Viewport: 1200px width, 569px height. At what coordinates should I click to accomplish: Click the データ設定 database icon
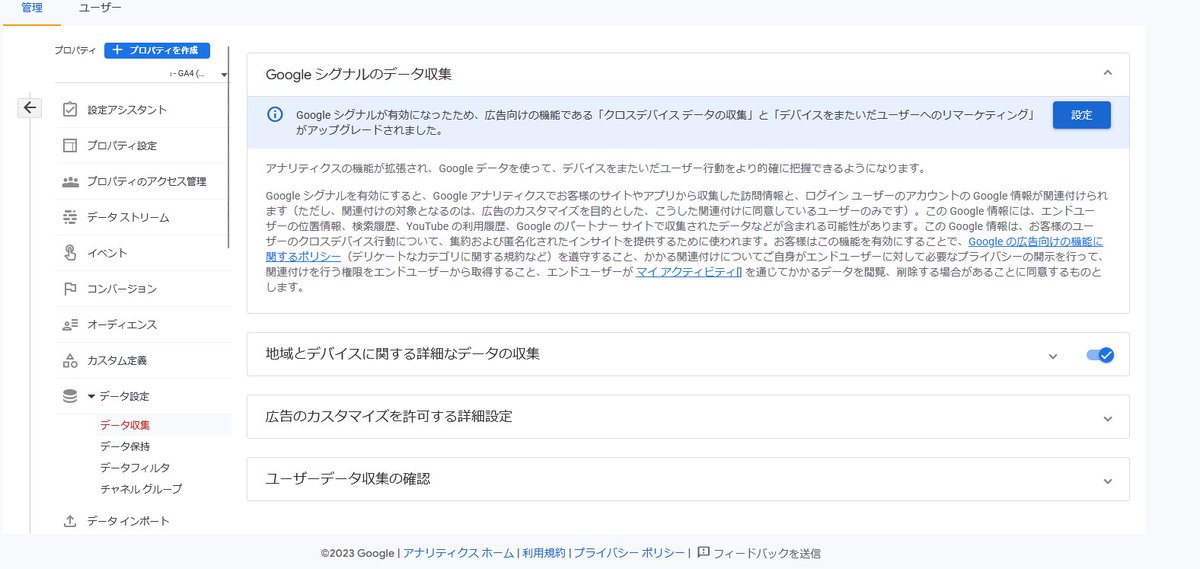70,396
